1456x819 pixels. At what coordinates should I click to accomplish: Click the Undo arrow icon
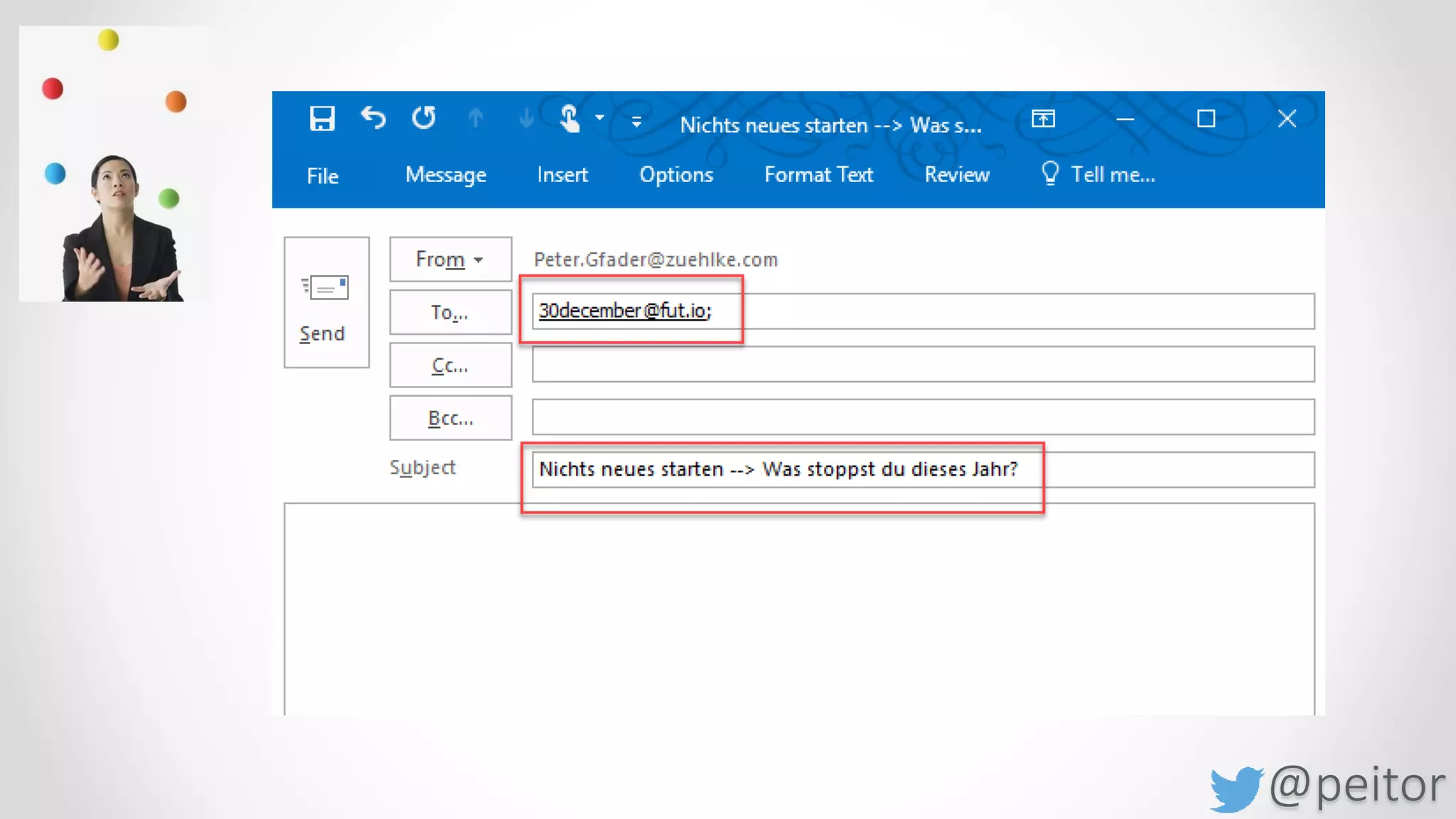click(373, 118)
